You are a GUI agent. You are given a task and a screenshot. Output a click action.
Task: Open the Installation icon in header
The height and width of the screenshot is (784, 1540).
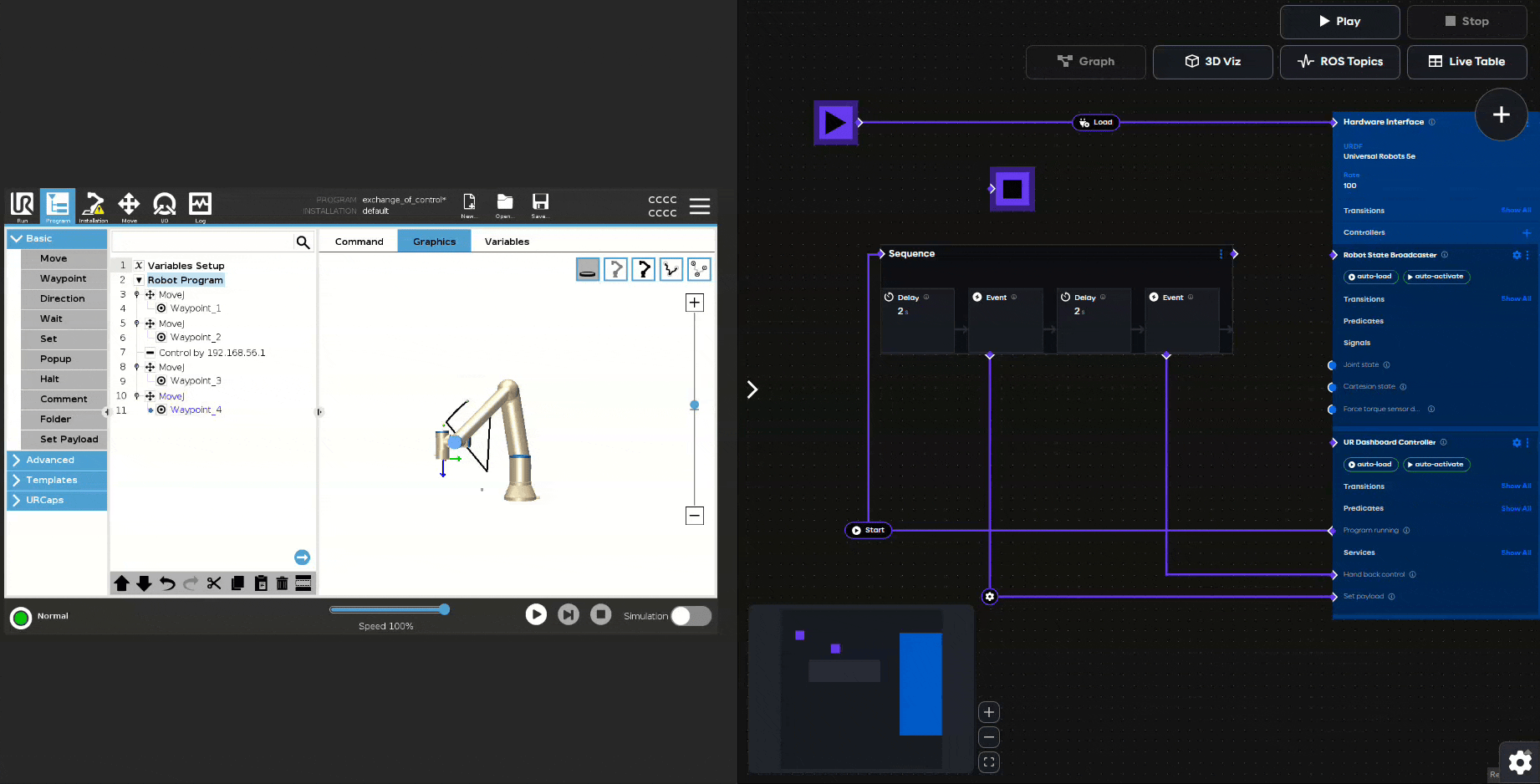pyautogui.click(x=93, y=206)
